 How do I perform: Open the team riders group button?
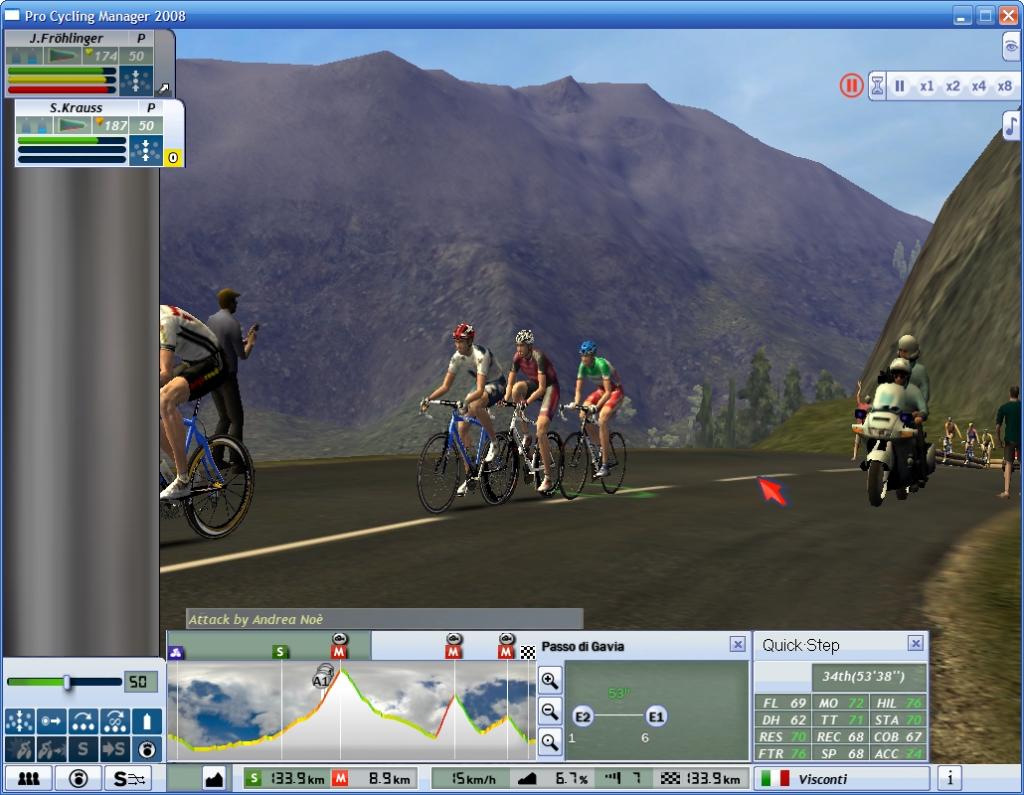(26, 778)
